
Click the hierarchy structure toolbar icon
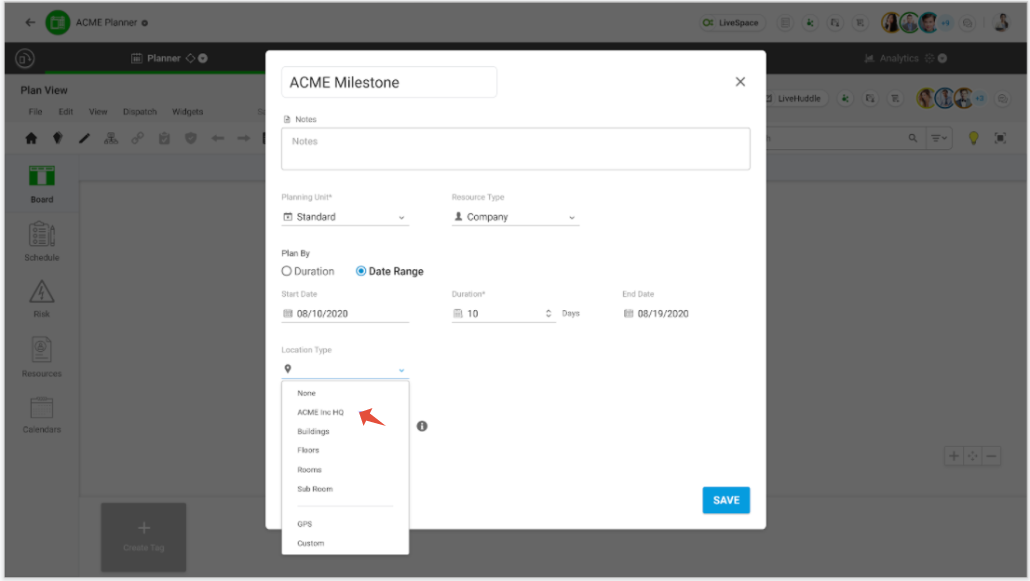pos(111,138)
